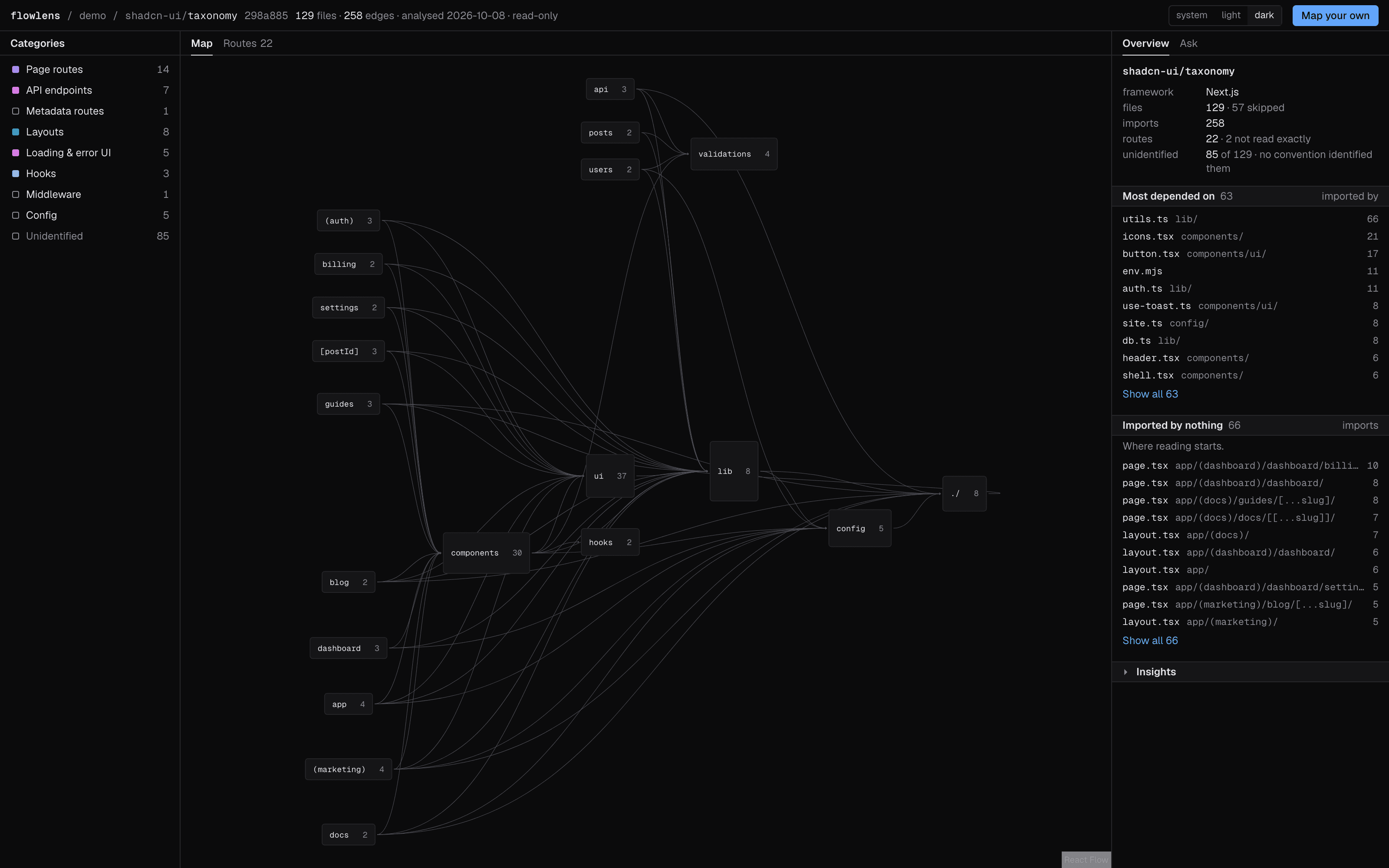Viewport: 1389px width, 868px height.
Task: Click use-toast.ts row
Action: 1250,306
